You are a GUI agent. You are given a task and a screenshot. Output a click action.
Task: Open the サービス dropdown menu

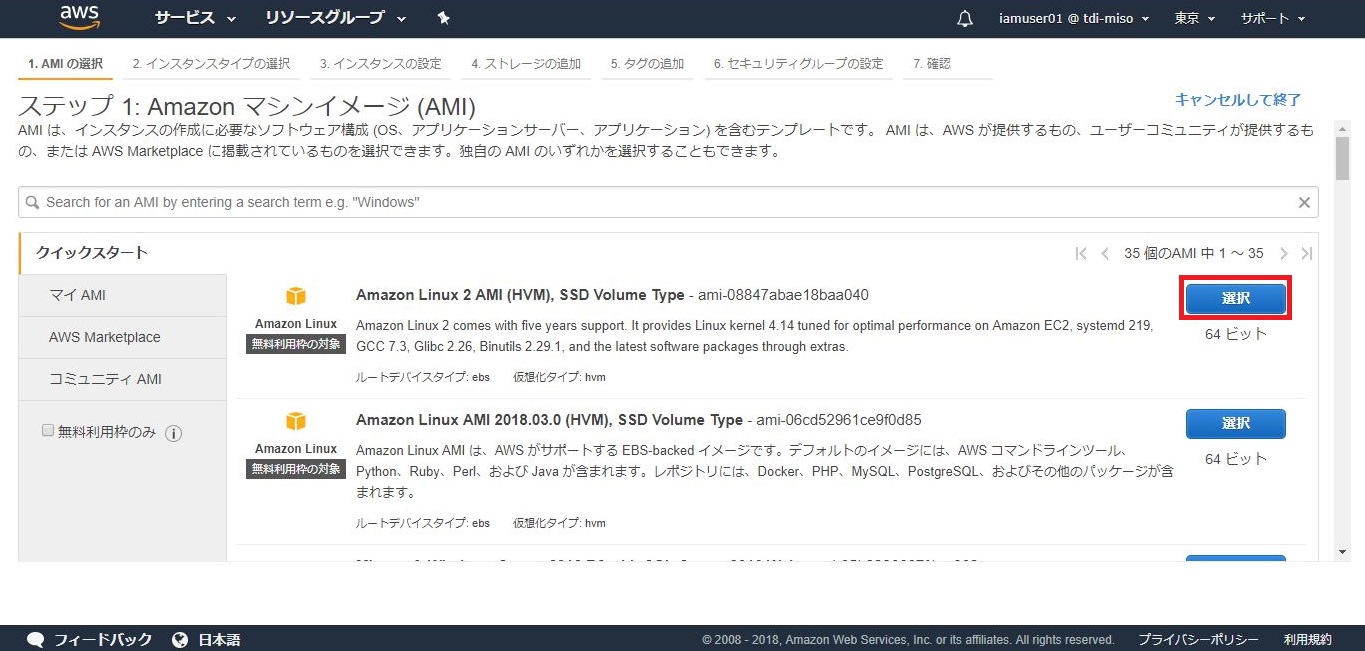195,19
